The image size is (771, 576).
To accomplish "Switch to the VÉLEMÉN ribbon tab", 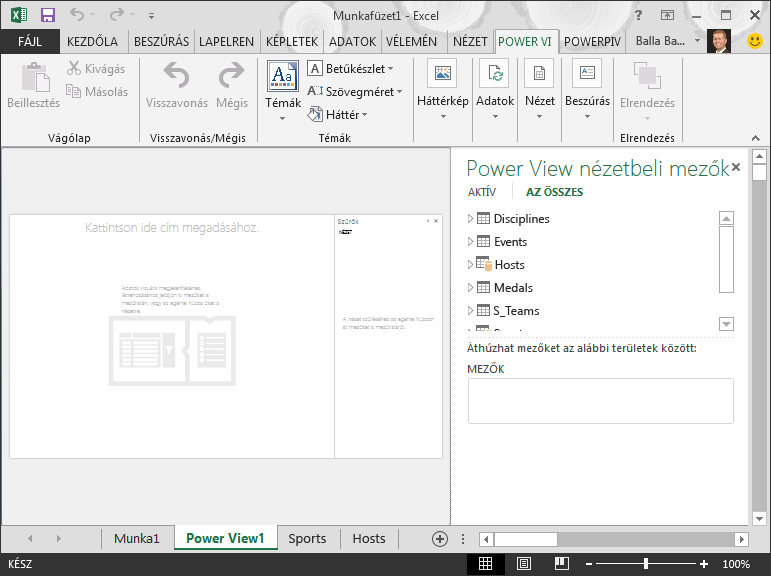I will [411, 41].
